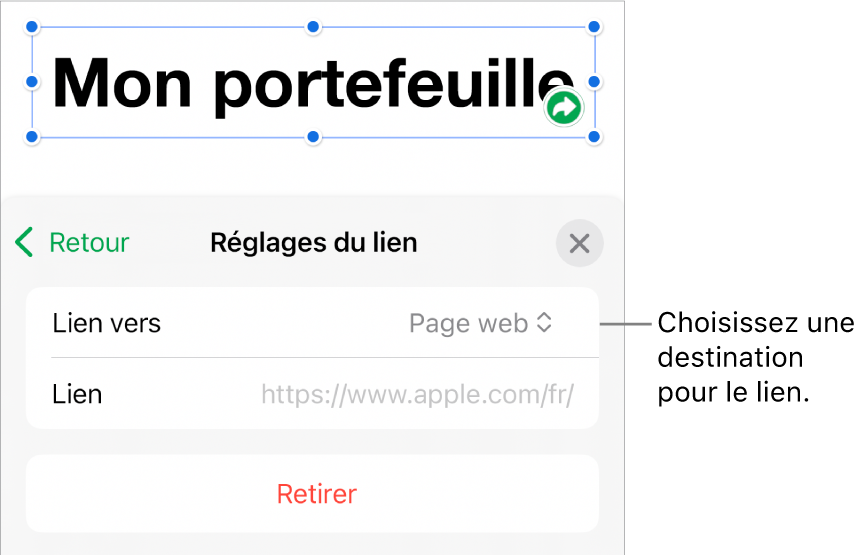Image resolution: width=865 pixels, height=555 pixels.
Task: Click the Lien URL input field
Action: pyautogui.click(x=417, y=394)
